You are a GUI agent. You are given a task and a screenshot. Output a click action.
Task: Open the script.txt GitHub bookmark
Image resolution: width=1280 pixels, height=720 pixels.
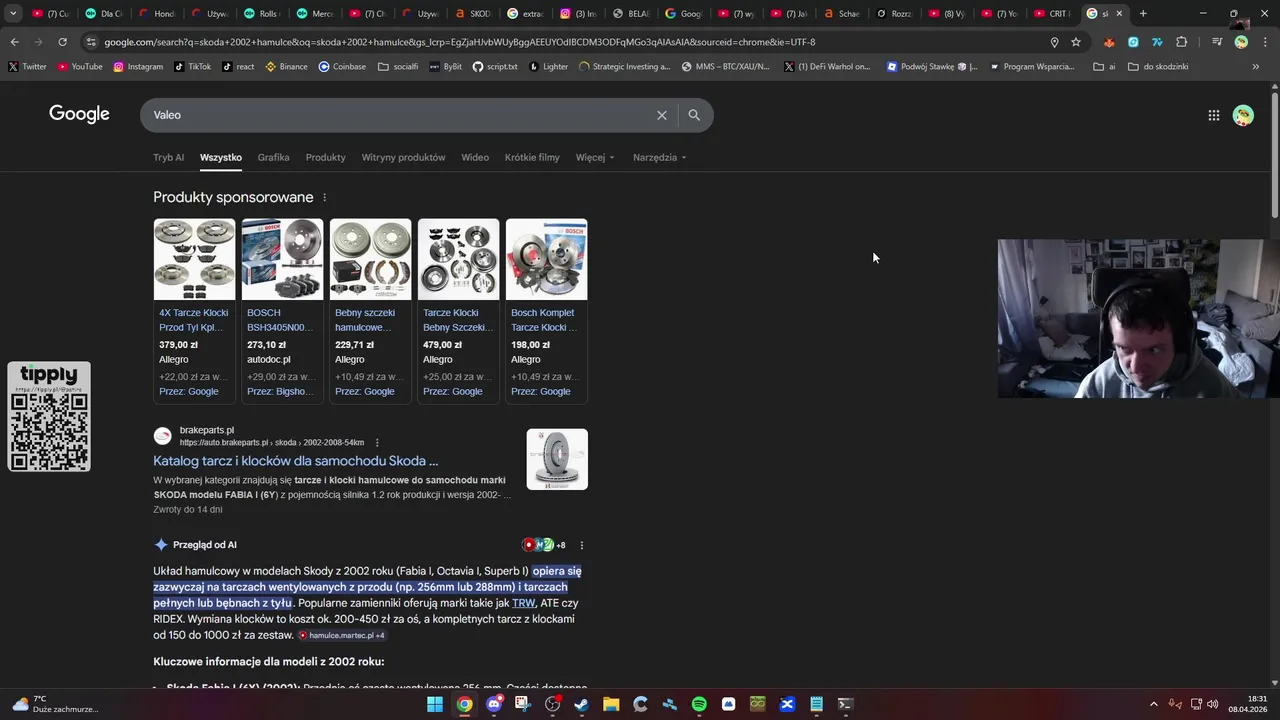(495, 67)
